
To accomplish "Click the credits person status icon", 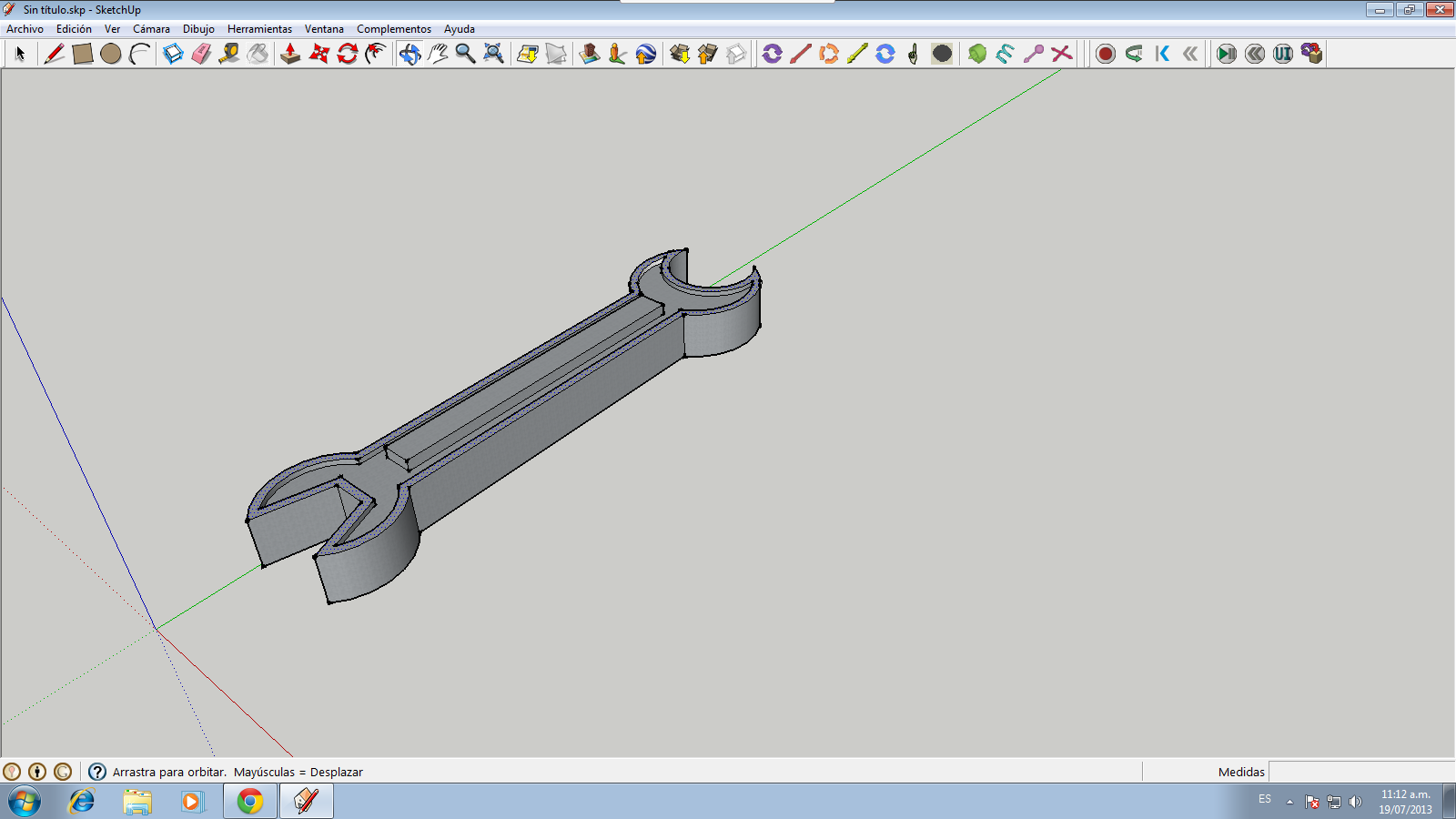I will [x=37, y=772].
